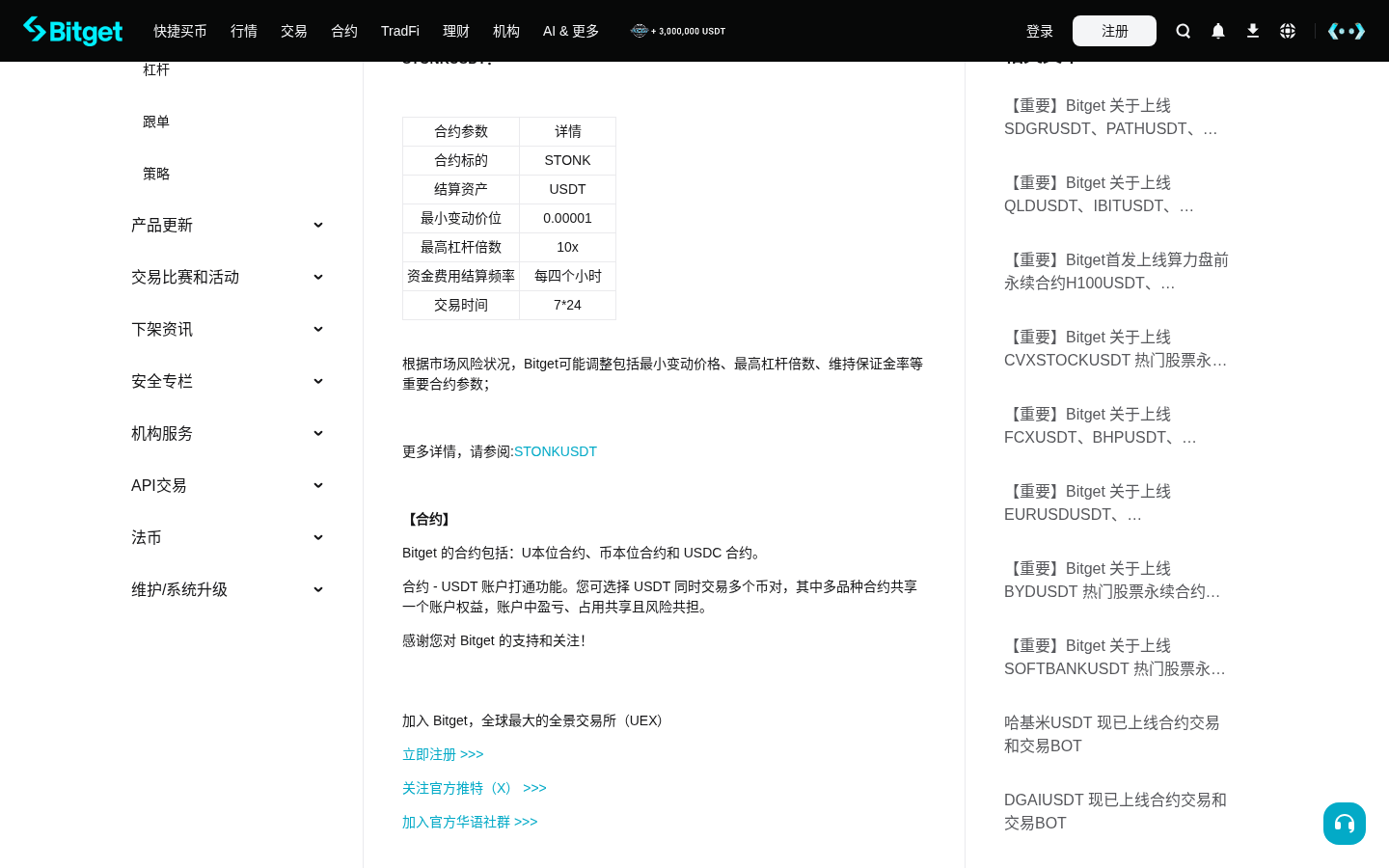Image resolution: width=1389 pixels, height=868 pixels.
Task: Select the 策略 sidebar item
Action: click(156, 174)
